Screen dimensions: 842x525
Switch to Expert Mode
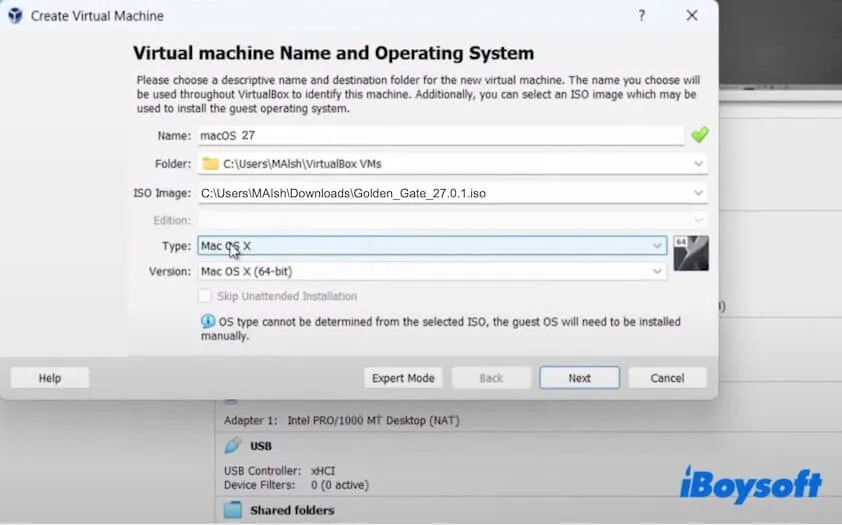coord(403,378)
